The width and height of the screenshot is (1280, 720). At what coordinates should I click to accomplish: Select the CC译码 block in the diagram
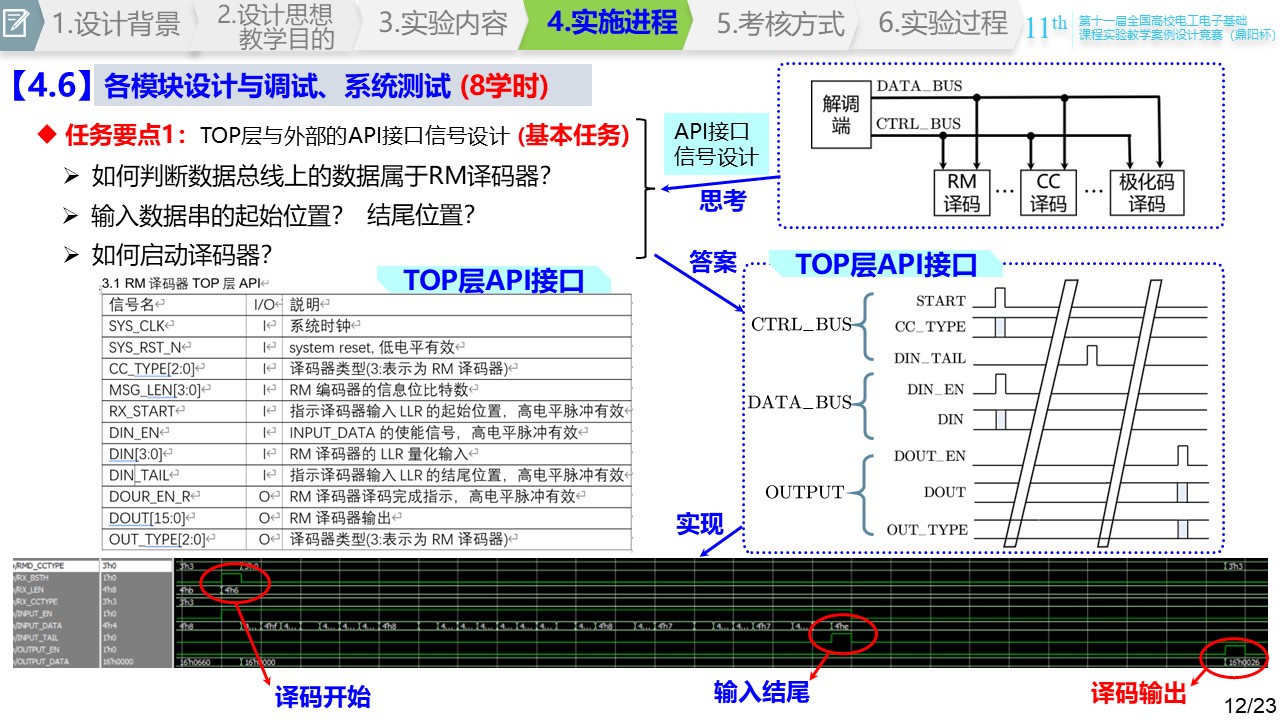pyautogui.click(x=1049, y=192)
